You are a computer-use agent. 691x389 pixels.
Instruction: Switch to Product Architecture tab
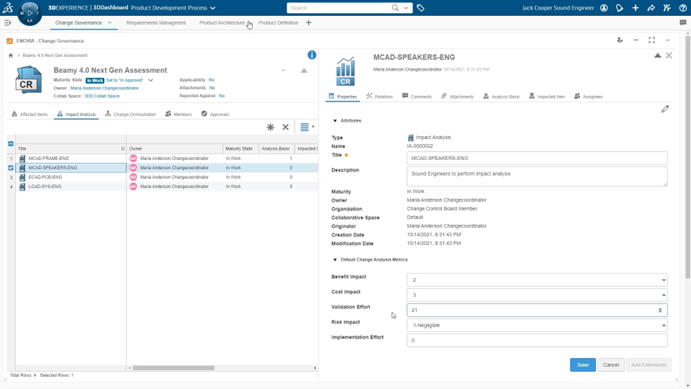coord(222,22)
